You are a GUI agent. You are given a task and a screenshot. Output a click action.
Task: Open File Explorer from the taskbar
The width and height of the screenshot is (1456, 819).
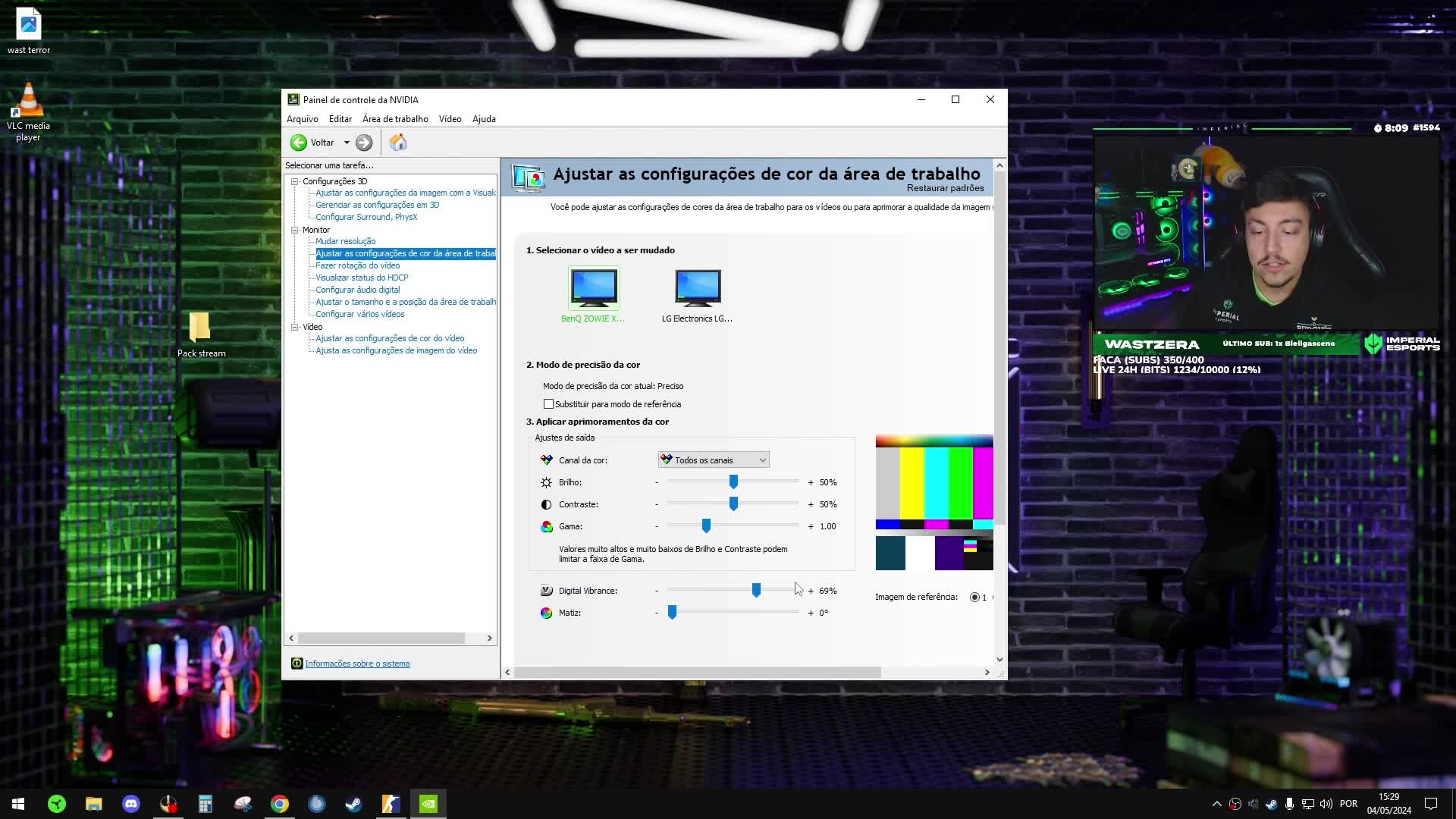93,804
